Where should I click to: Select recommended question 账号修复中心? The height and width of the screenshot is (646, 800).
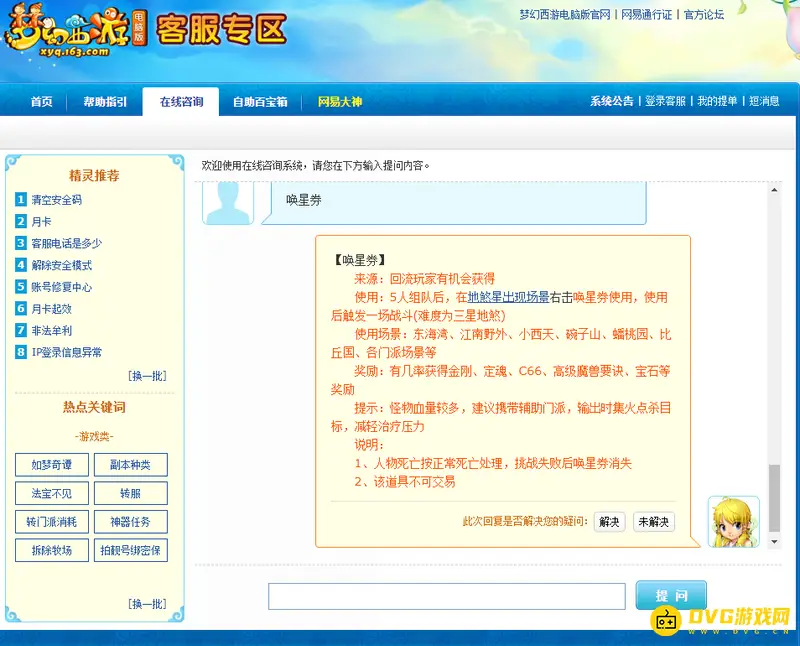(x=62, y=287)
